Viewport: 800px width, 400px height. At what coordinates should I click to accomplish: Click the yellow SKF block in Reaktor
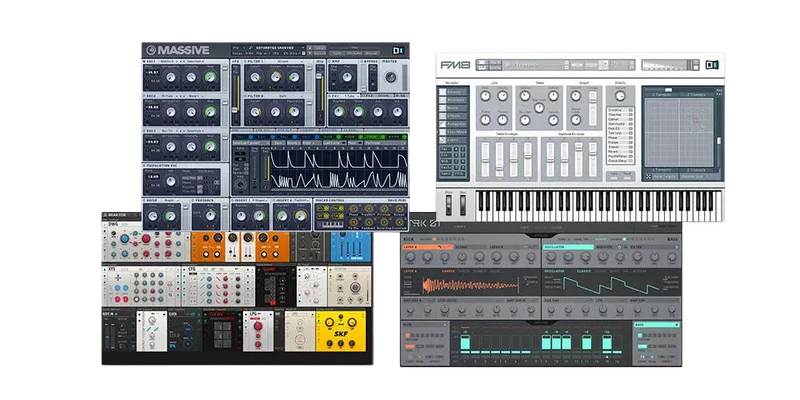(x=341, y=331)
